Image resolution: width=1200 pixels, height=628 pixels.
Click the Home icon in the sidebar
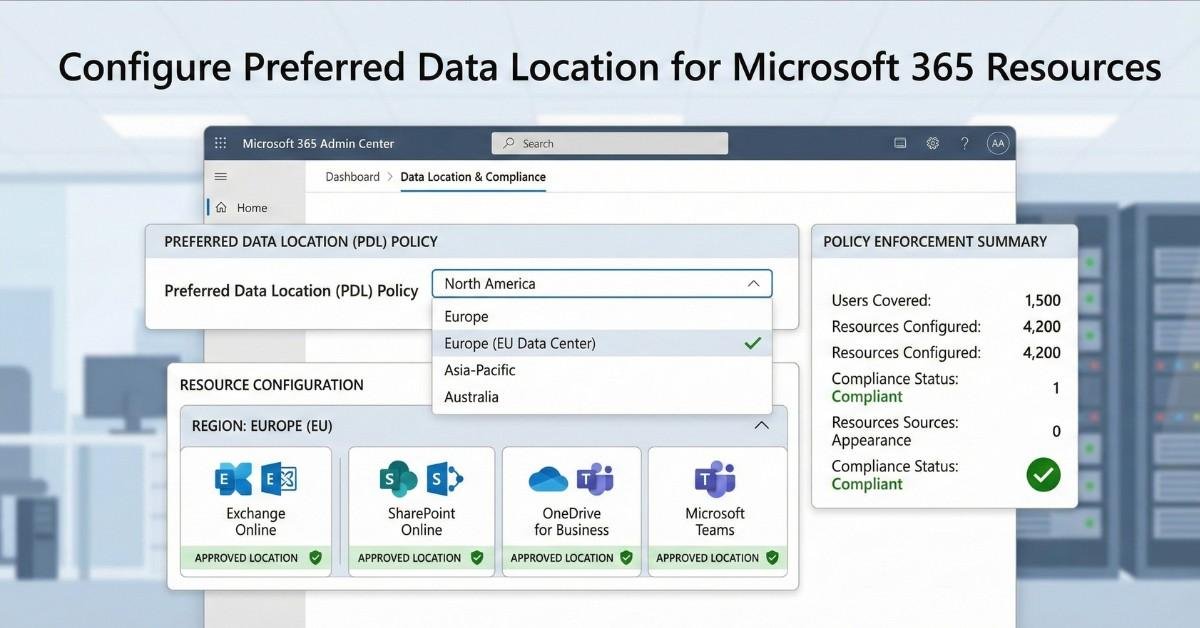pos(220,207)
